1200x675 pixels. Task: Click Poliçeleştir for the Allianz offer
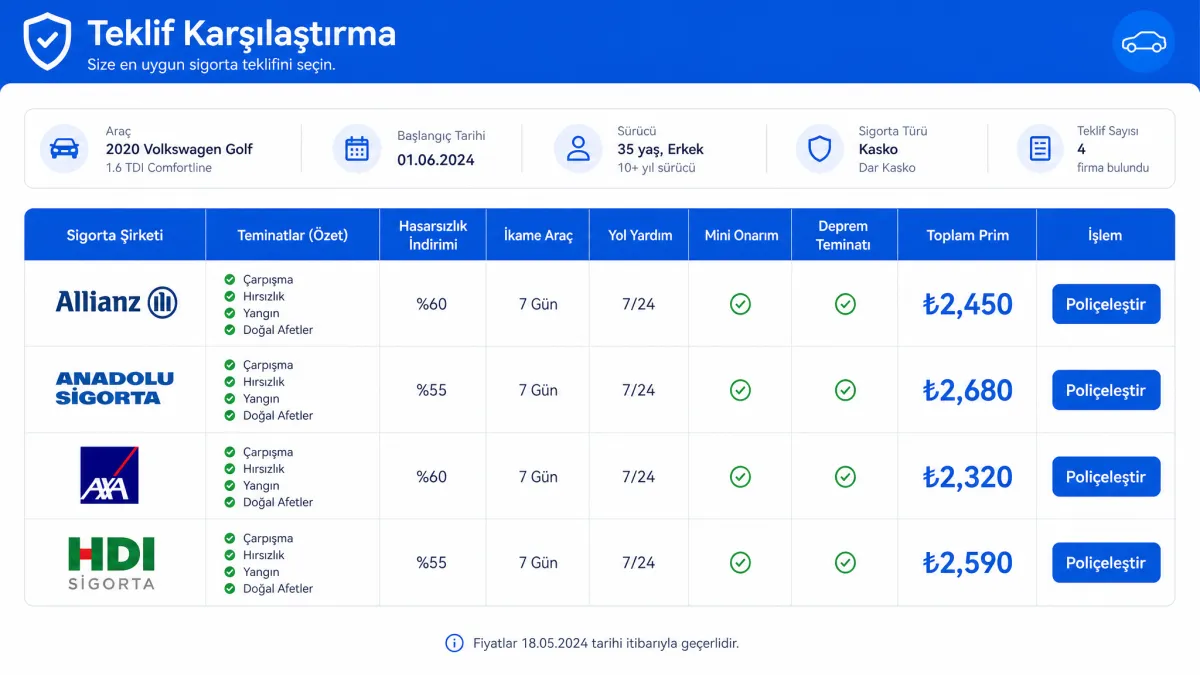(x=1106, y=304)
